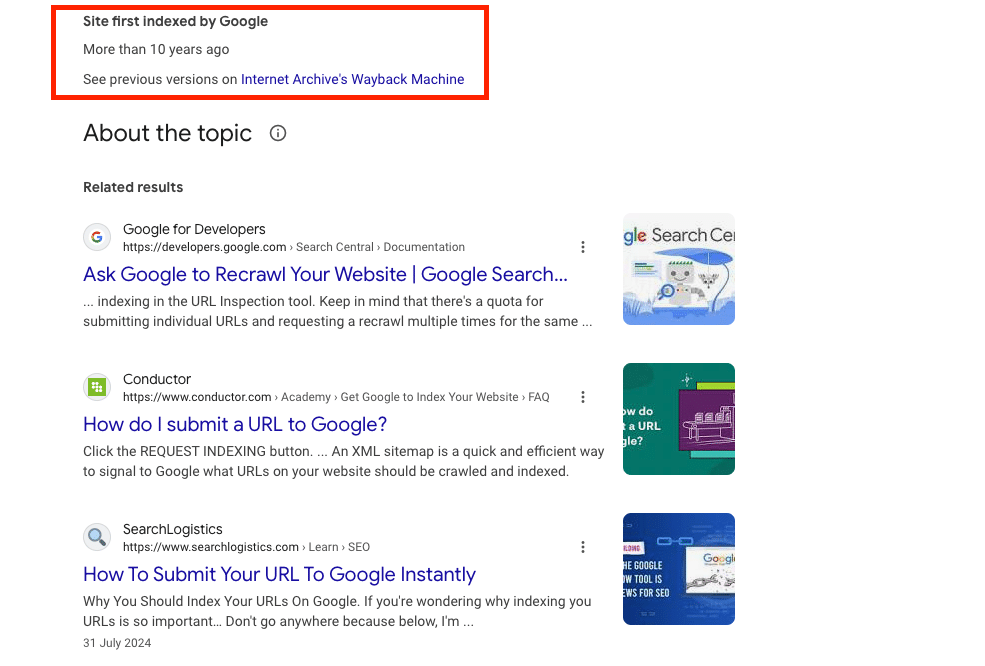This screenshot has height=666, width=985.
Task: Click the "Conductor" site name text
Action: click(x=157, y=379)
